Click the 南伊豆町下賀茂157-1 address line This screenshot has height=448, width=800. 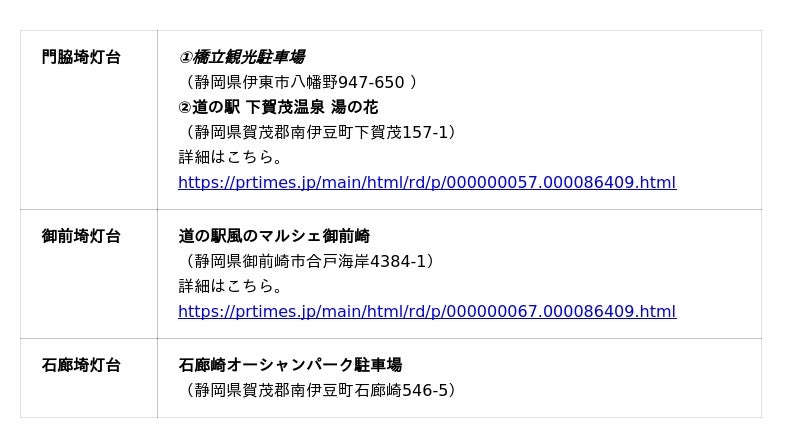(x=320, y=133)
